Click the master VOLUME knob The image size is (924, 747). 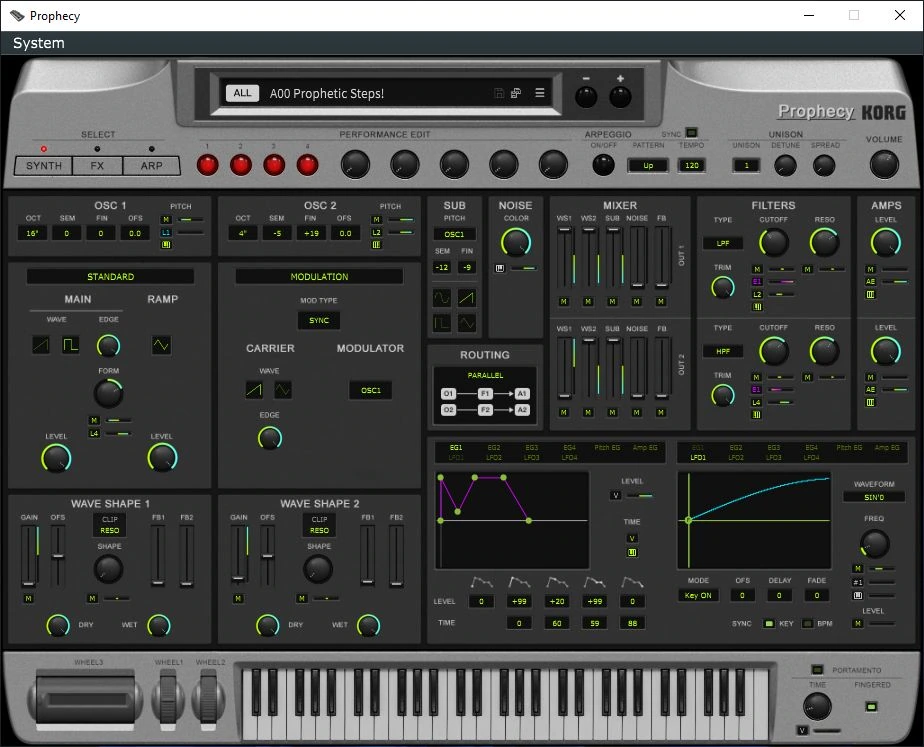(884, 165)
